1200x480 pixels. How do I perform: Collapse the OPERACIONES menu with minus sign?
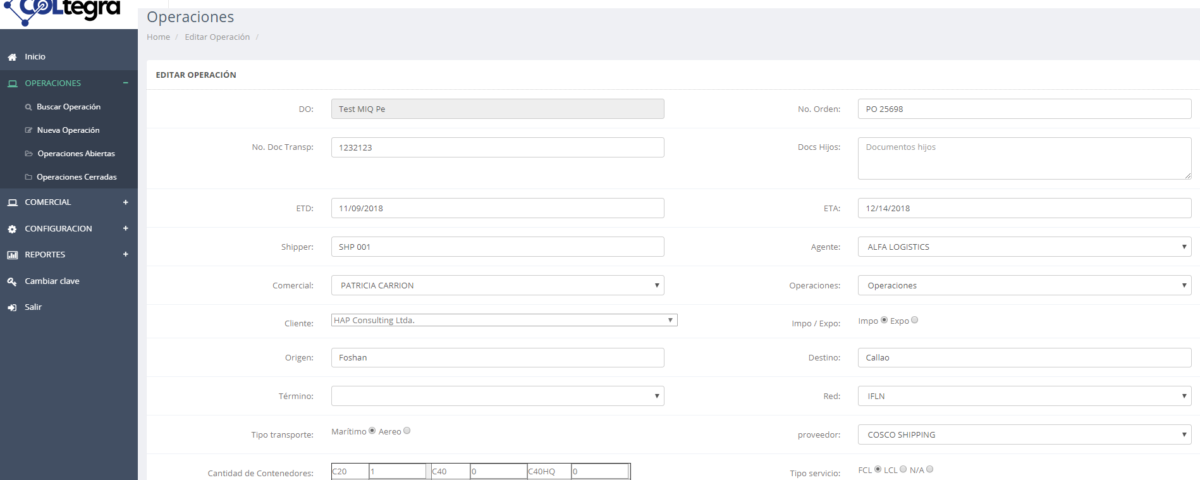[125, 83]
